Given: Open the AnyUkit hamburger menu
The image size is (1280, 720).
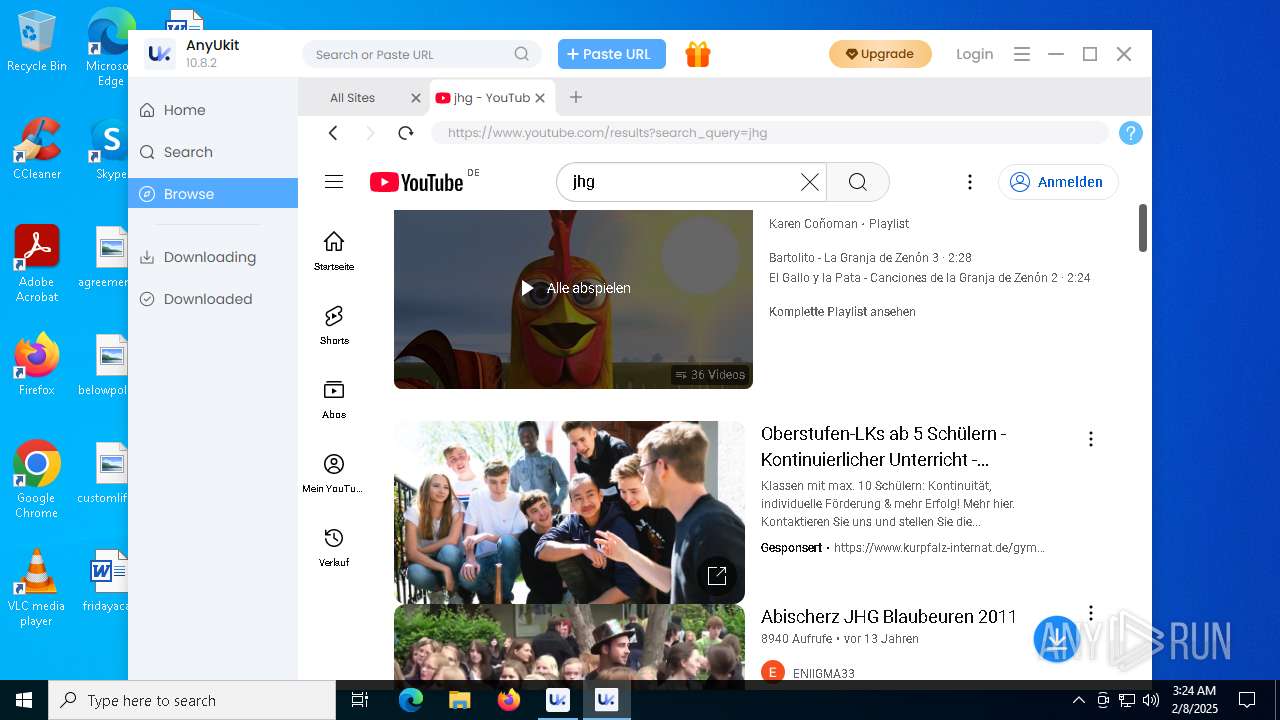Looking at the screenshot, I should click(x=1022, y=54).
